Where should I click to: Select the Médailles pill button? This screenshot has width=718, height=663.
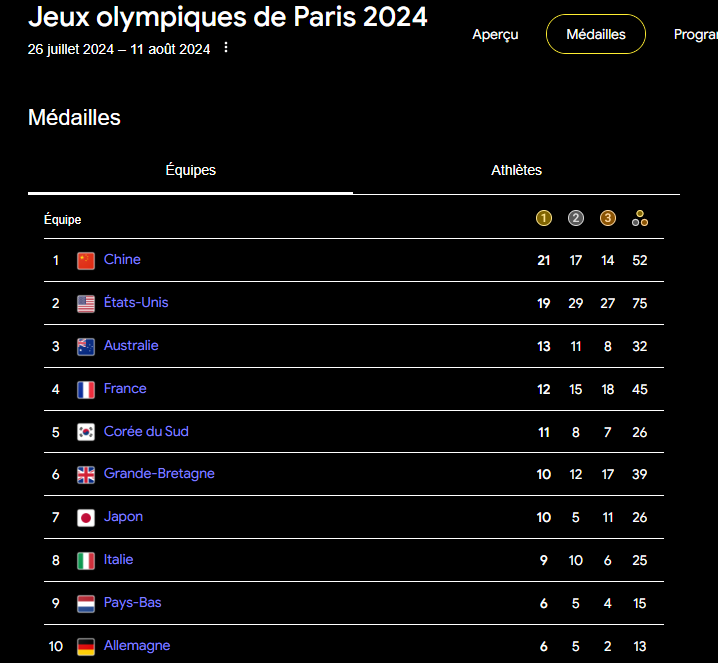coord(595,34)
